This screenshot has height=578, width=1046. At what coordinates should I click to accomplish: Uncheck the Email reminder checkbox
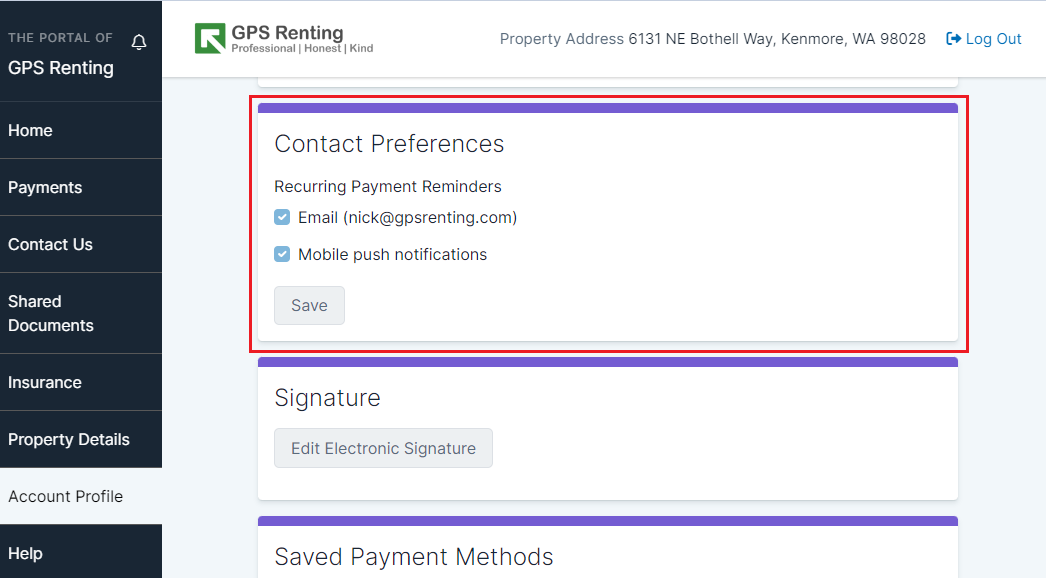[282, 218]
